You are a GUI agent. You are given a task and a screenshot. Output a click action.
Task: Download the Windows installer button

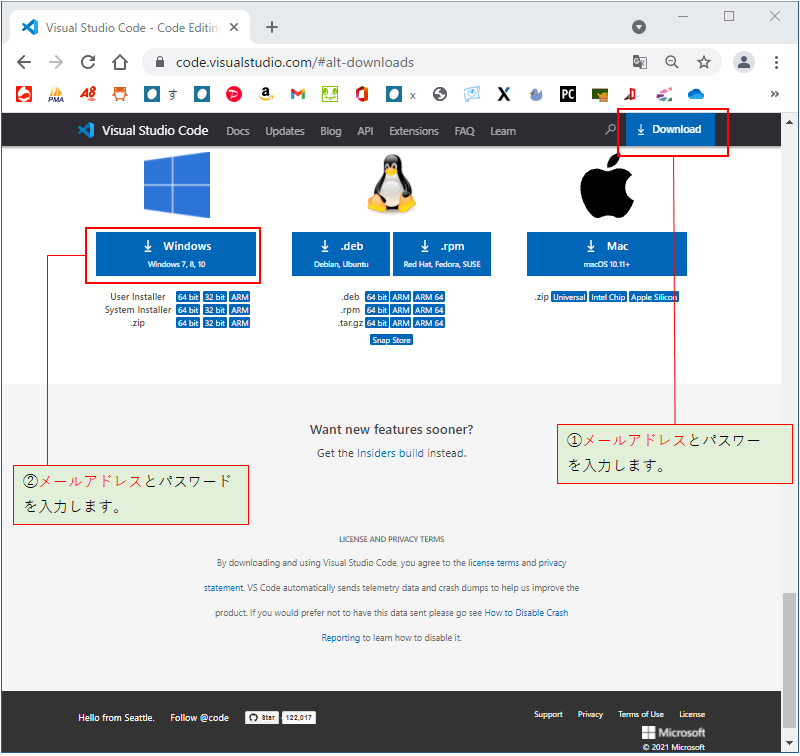click(x=177, y=254)
